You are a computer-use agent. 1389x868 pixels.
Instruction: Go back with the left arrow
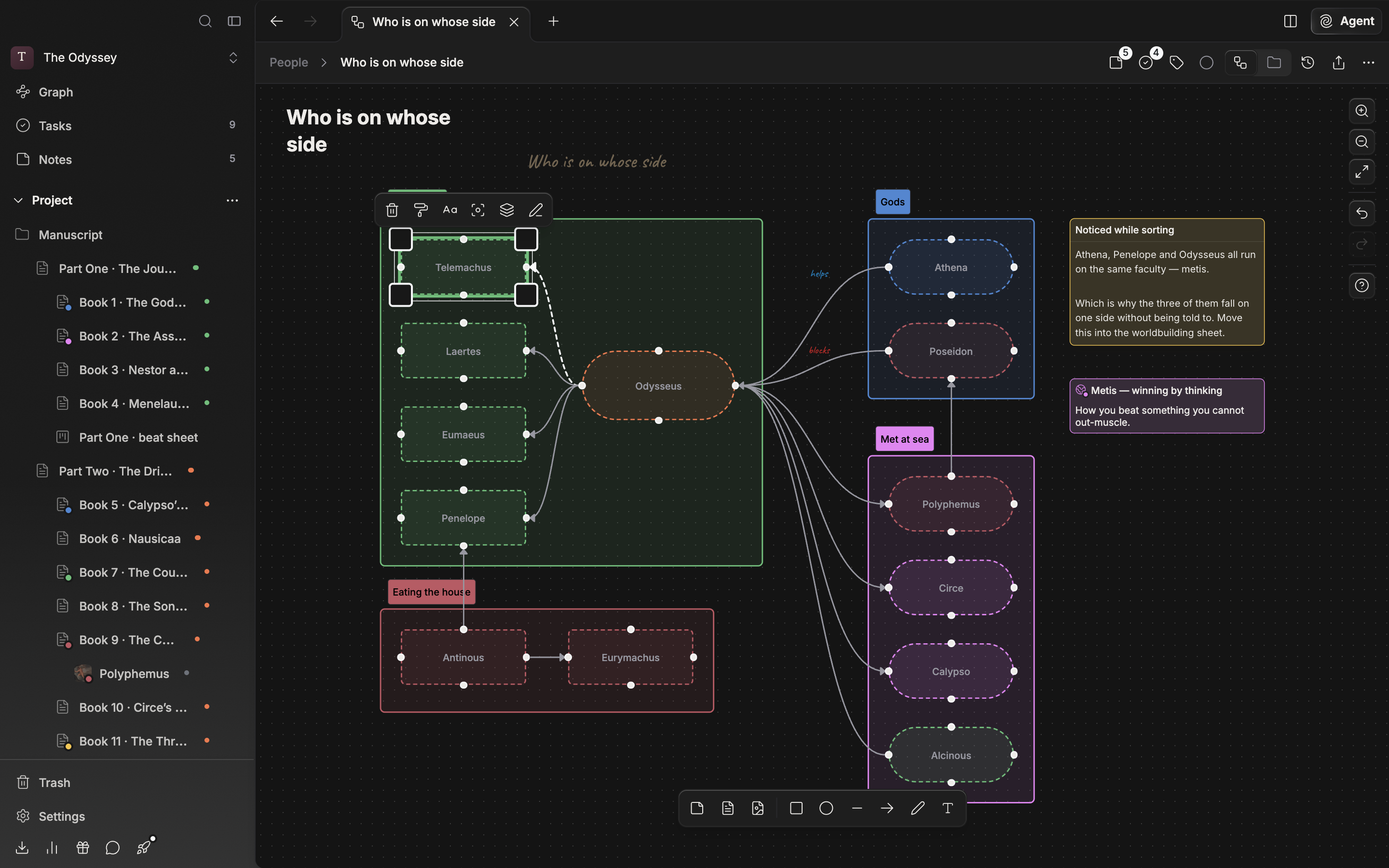[x=277, y=21]
